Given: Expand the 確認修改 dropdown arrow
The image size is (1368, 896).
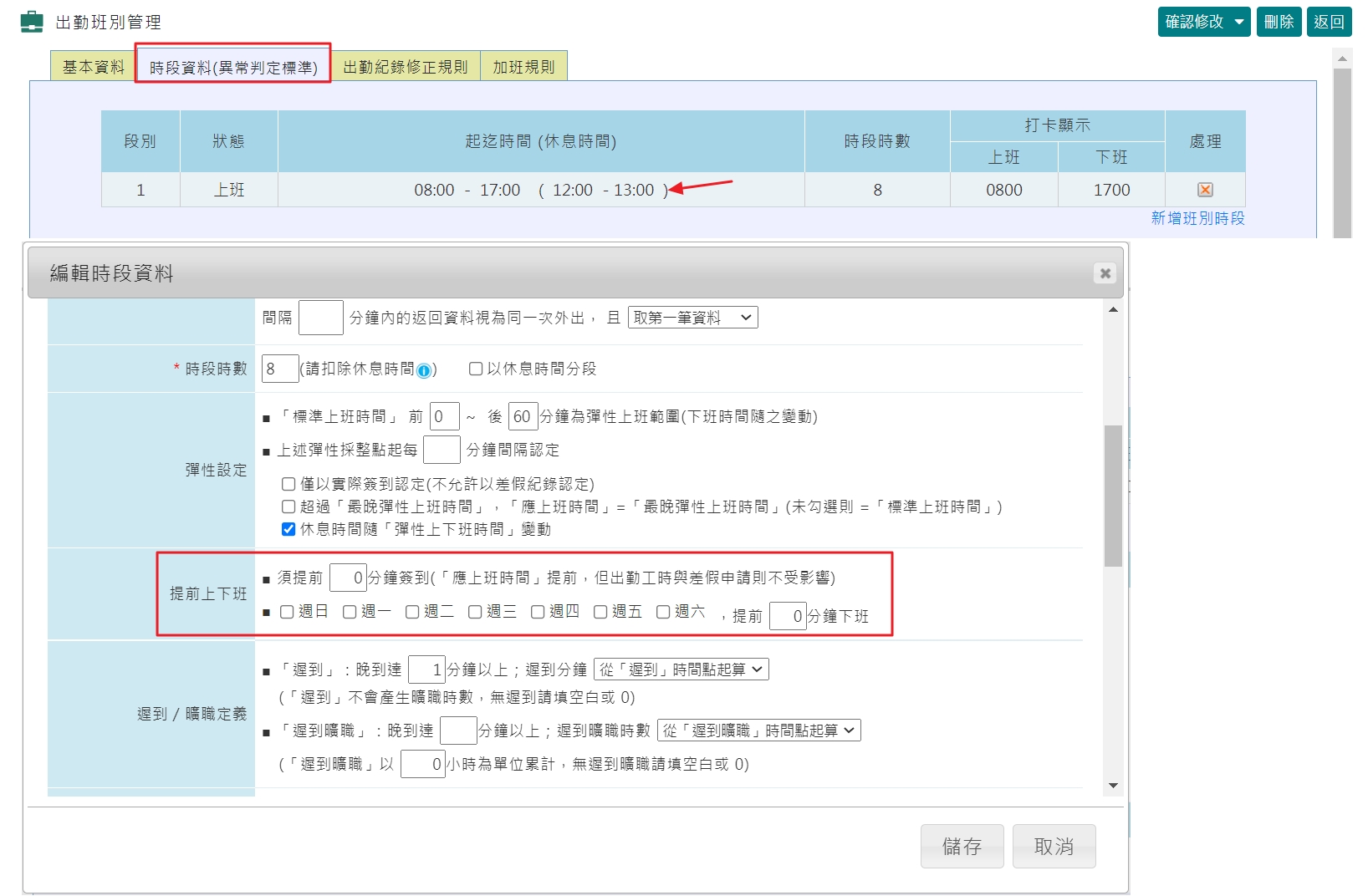Looking at the screenshot, I should (x=1239, y=22).
